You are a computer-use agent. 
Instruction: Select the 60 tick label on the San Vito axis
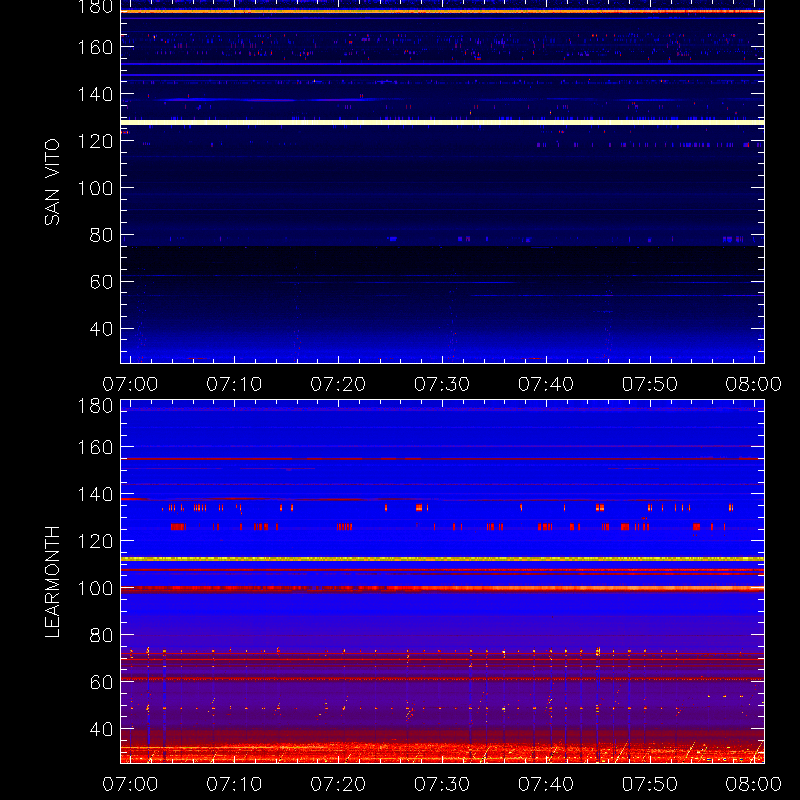101,282
